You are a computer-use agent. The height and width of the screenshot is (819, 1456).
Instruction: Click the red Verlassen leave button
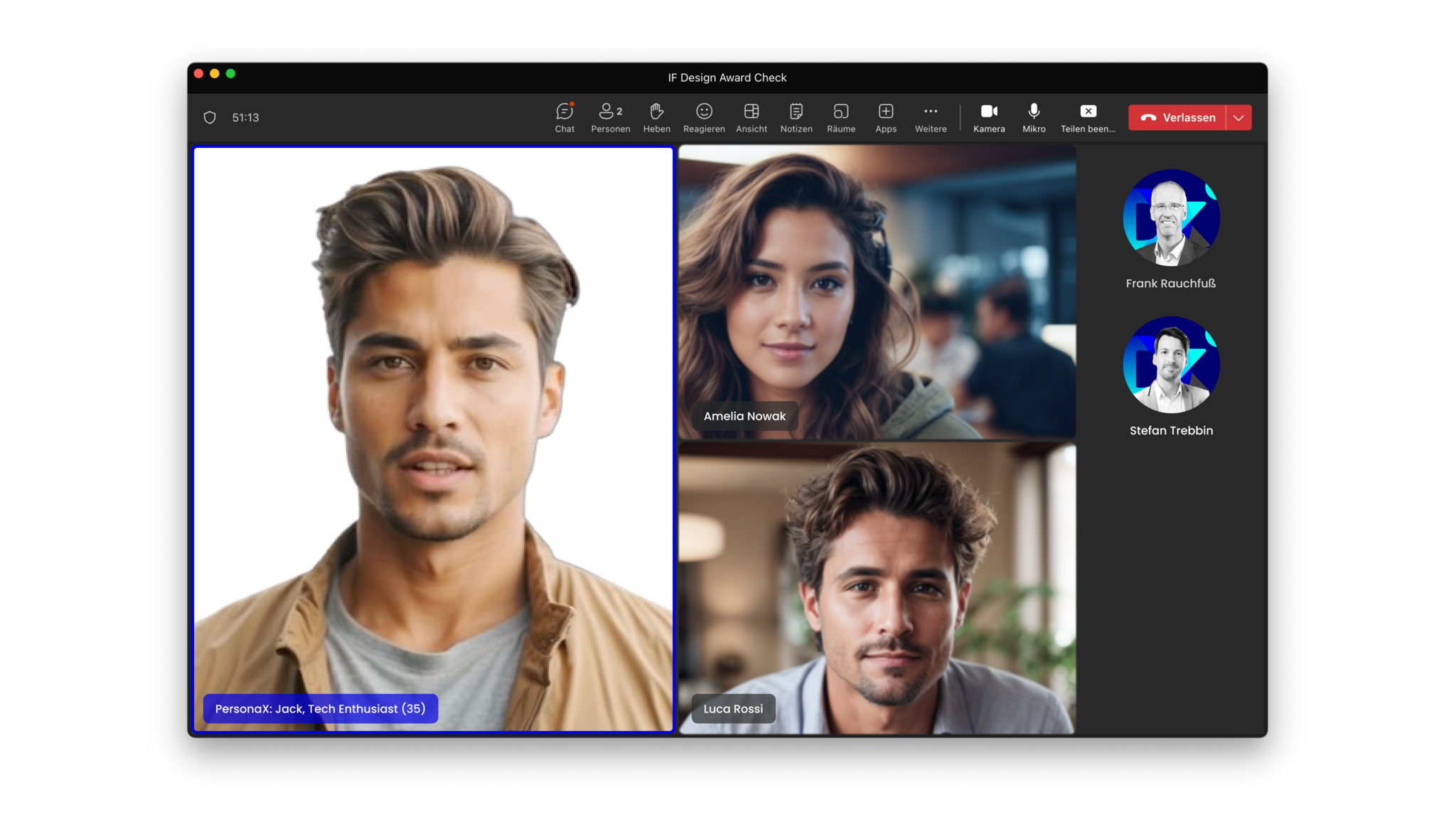pos(1177,118)
